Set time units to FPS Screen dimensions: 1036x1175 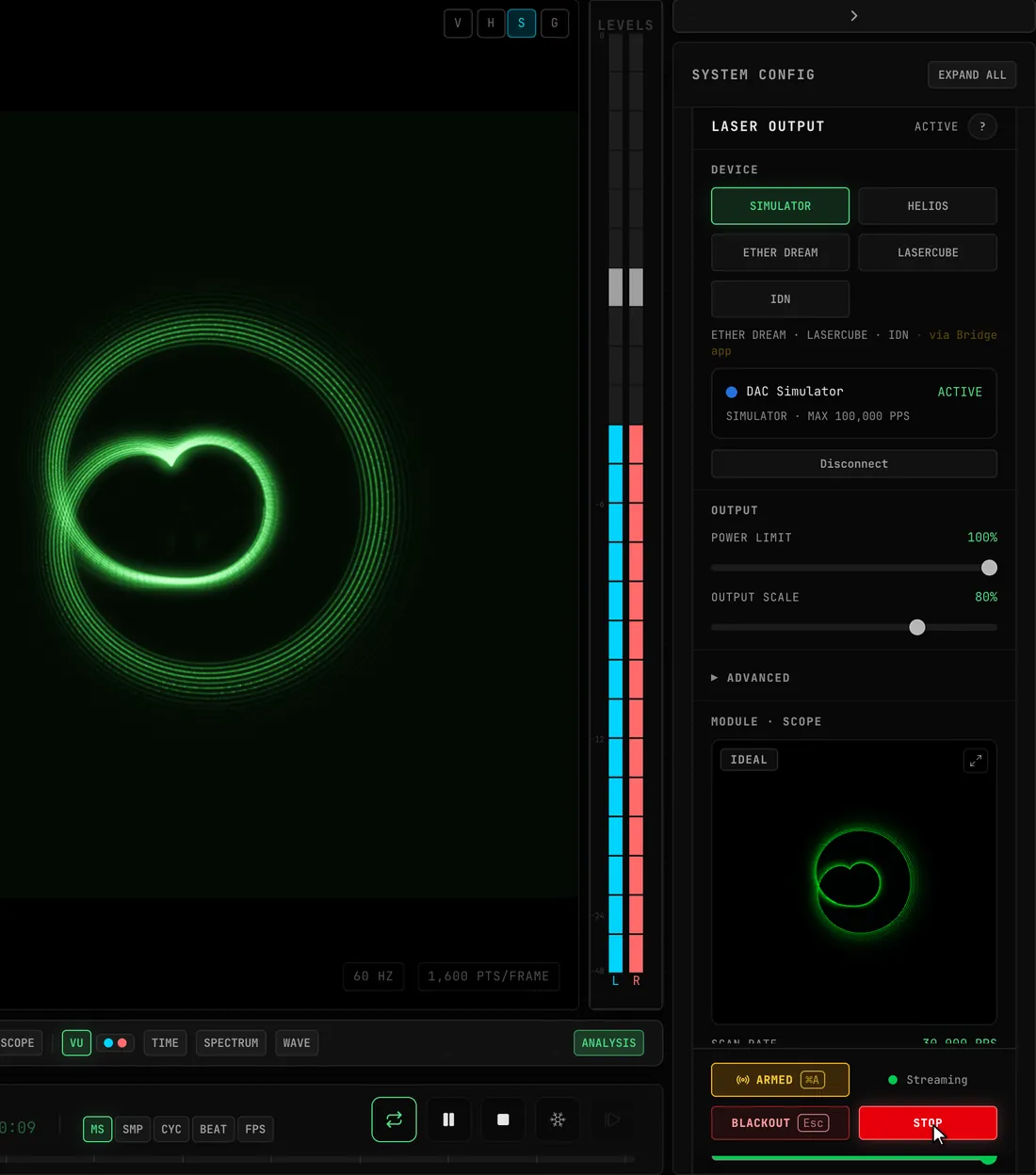(x=255, y=1129)
